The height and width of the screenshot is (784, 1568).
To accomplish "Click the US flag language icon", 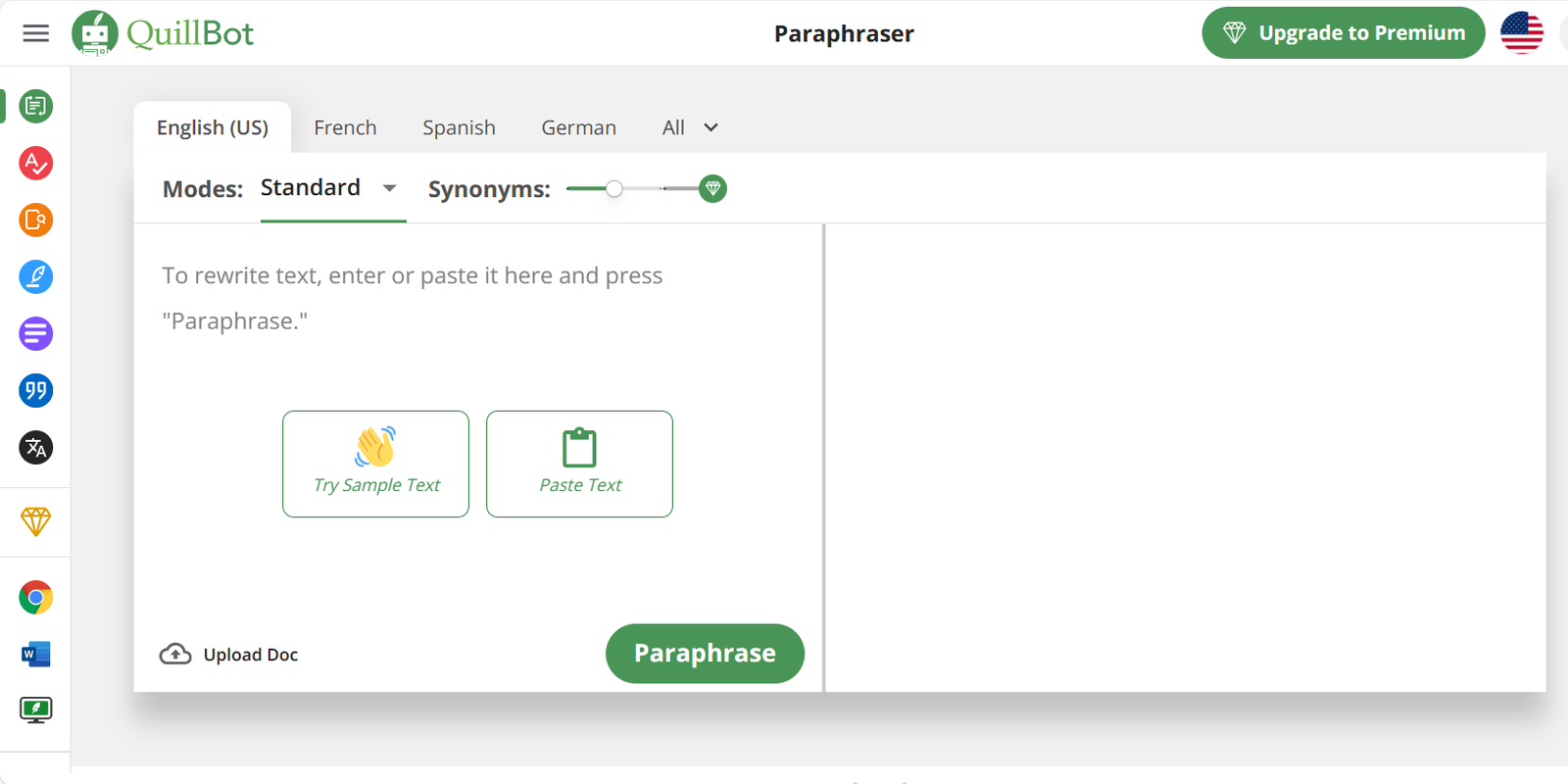I will click(1522, 32).
